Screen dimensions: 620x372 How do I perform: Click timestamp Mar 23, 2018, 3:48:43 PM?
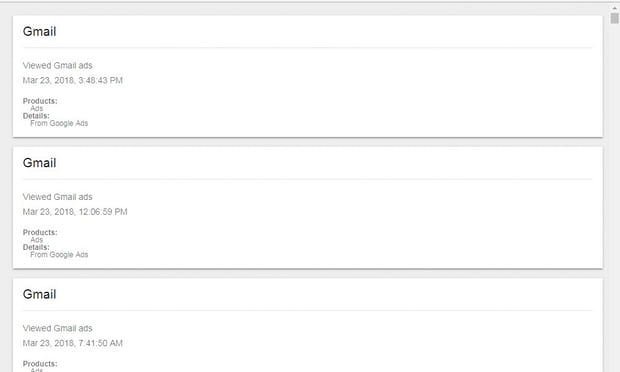click(x=73, y=81)
